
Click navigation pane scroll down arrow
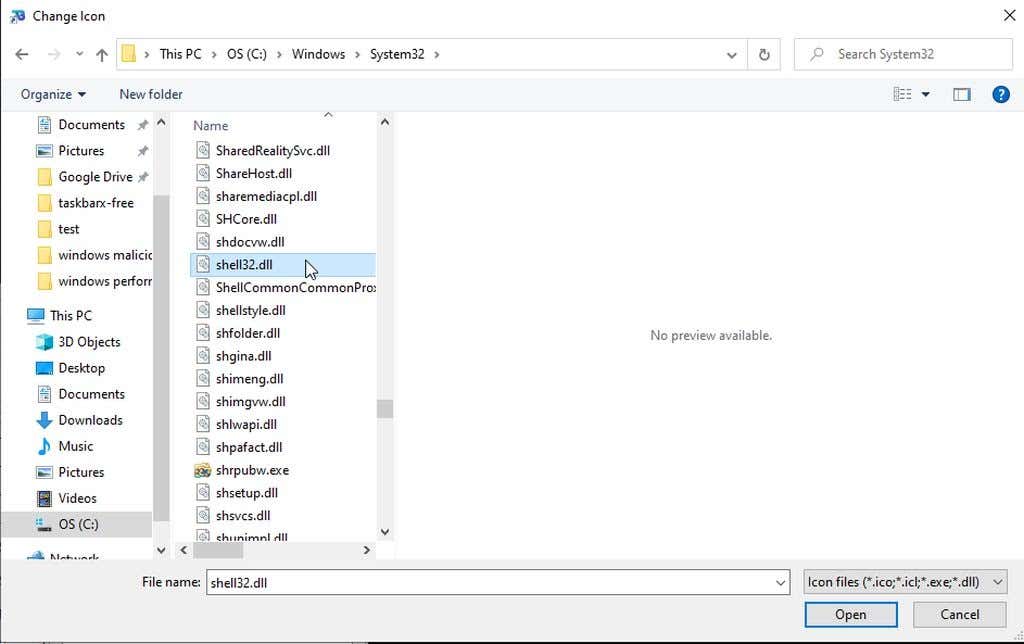(161, 551)
